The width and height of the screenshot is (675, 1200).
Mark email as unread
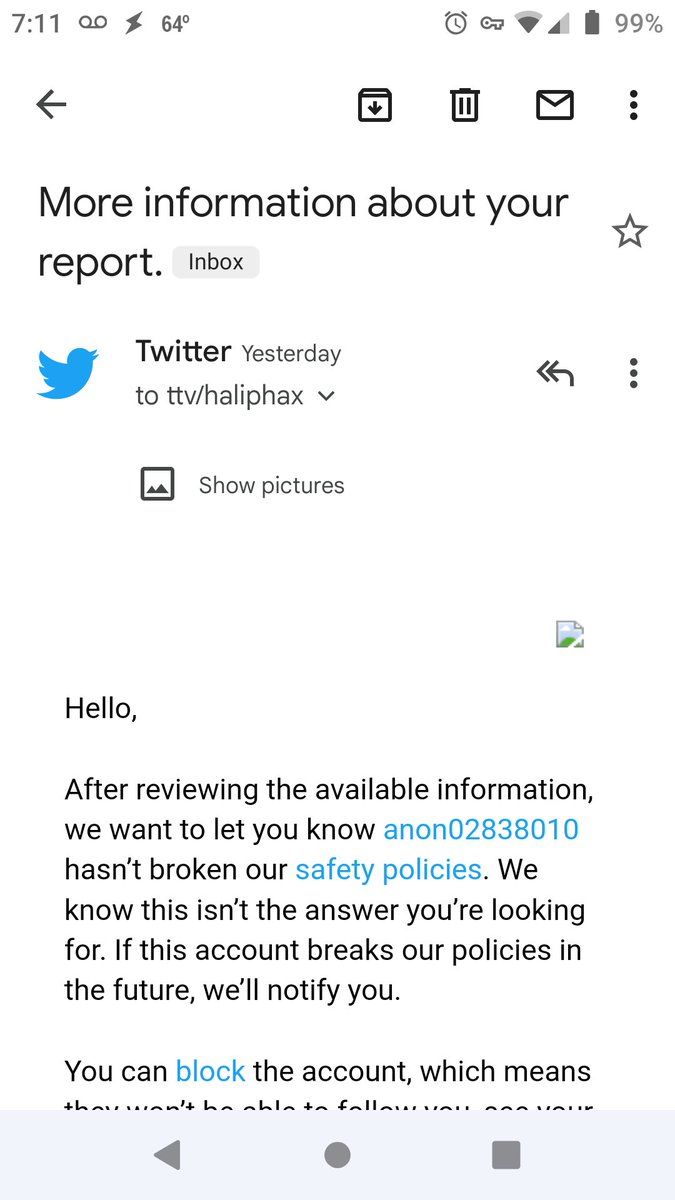554,104
